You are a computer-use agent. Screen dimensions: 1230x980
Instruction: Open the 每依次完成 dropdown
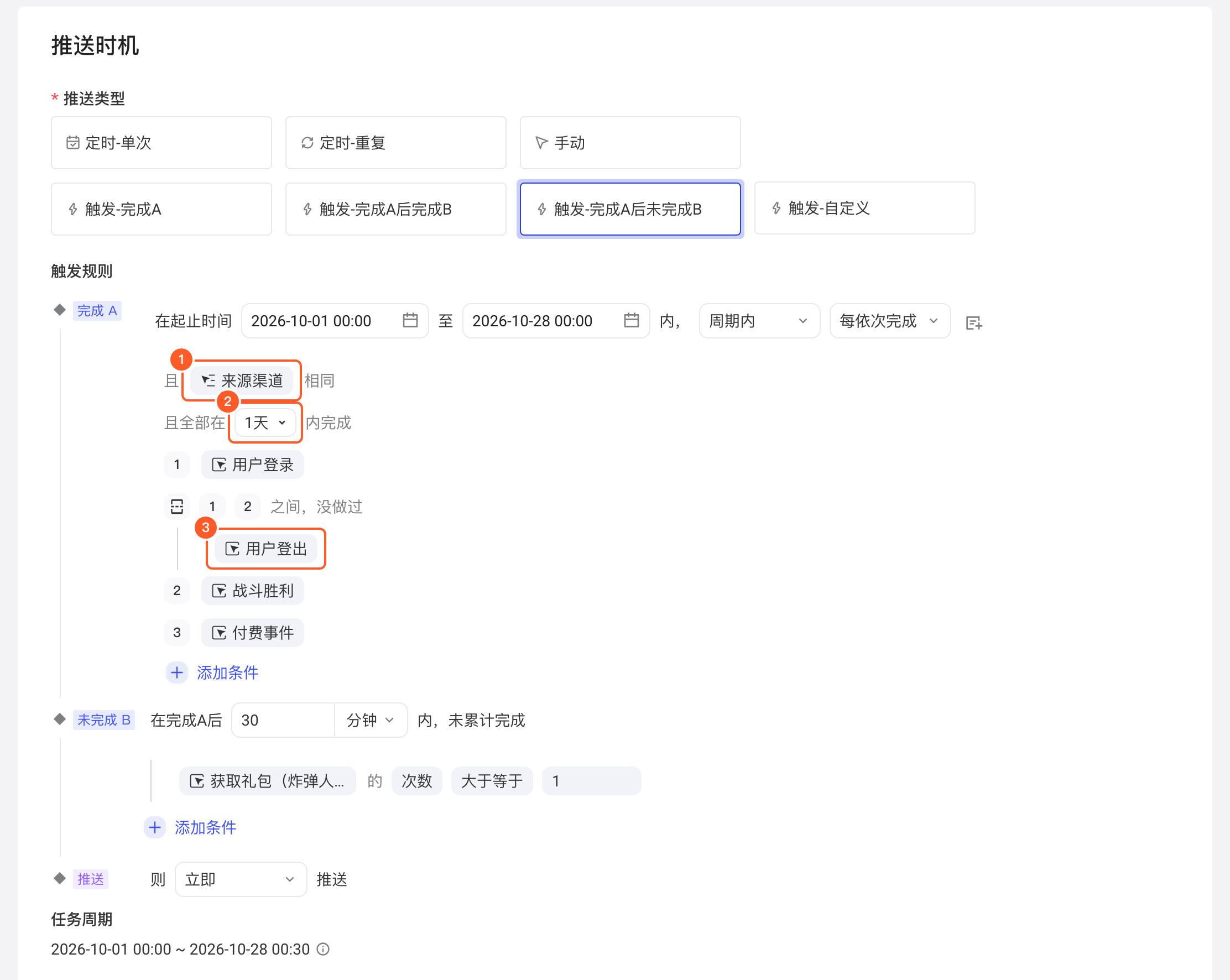pos(890,321)
